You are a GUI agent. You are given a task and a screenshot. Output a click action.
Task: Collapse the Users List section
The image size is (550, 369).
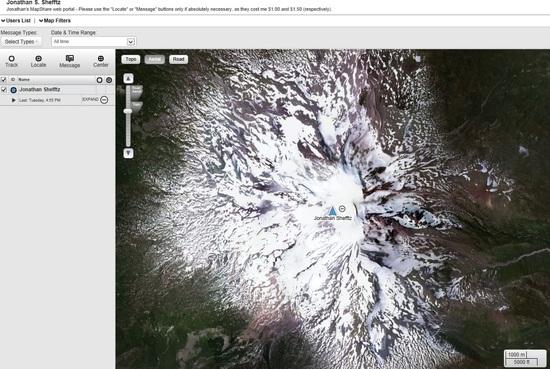coord(16,21)
